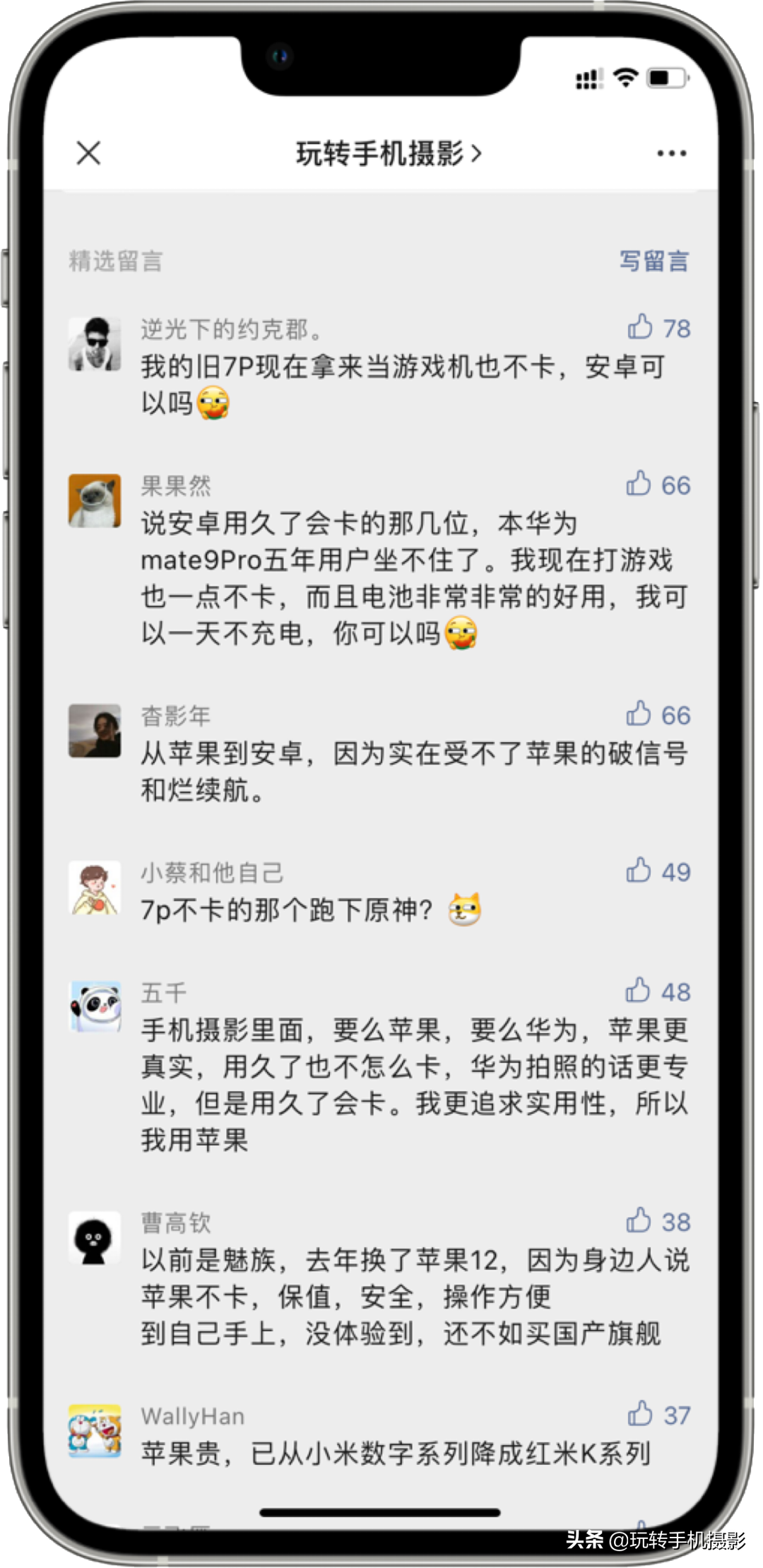
Task: Close the article page with X icon
Action: point(88,153)
